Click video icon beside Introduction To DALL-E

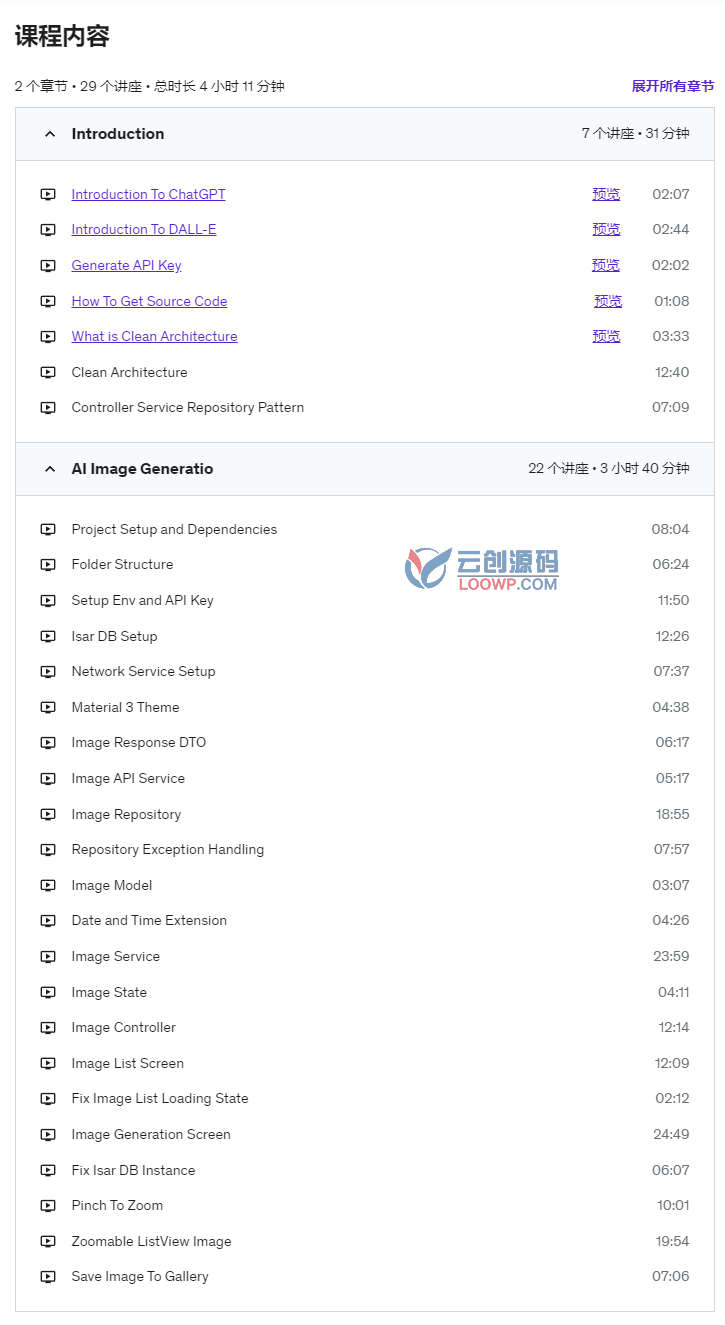coord(48,230)
